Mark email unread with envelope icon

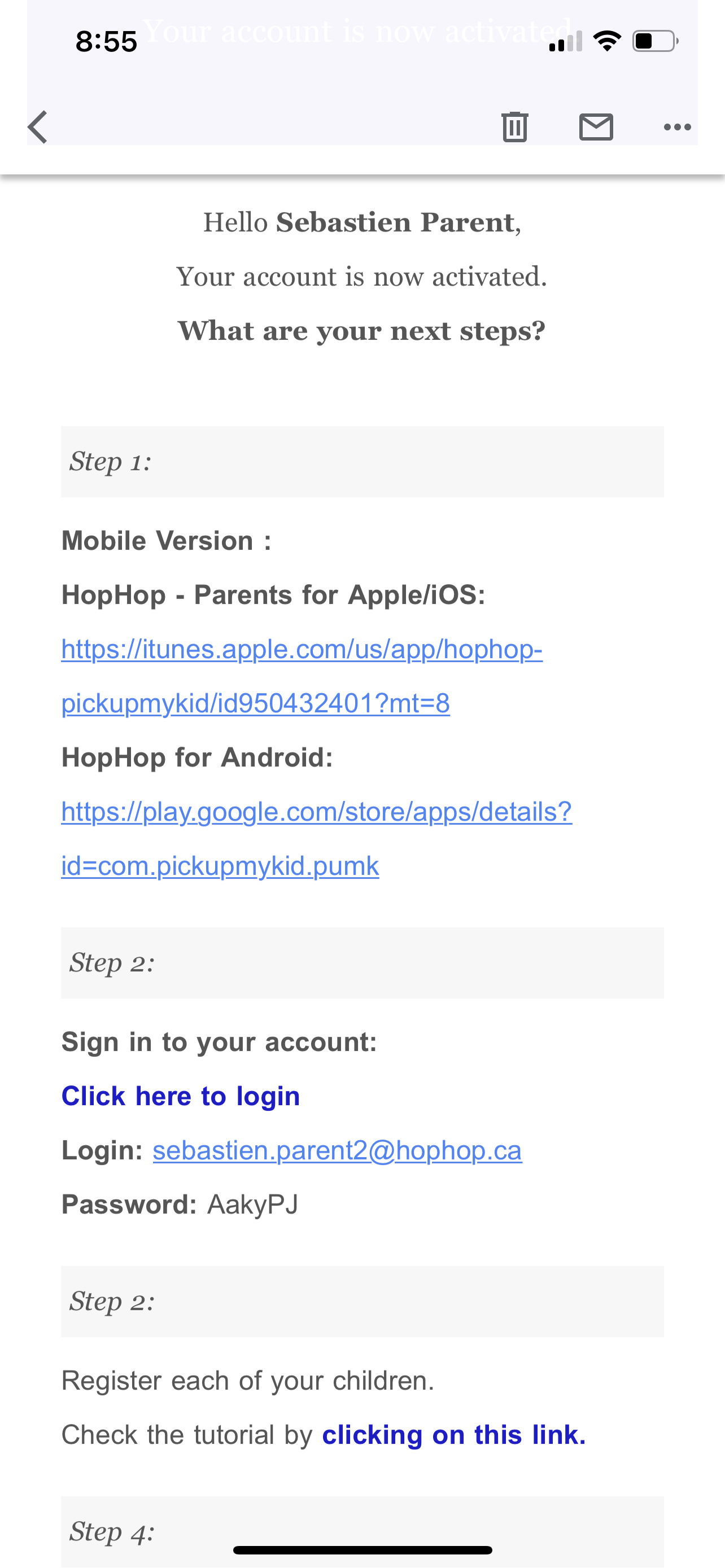click(x=596, y=126)
